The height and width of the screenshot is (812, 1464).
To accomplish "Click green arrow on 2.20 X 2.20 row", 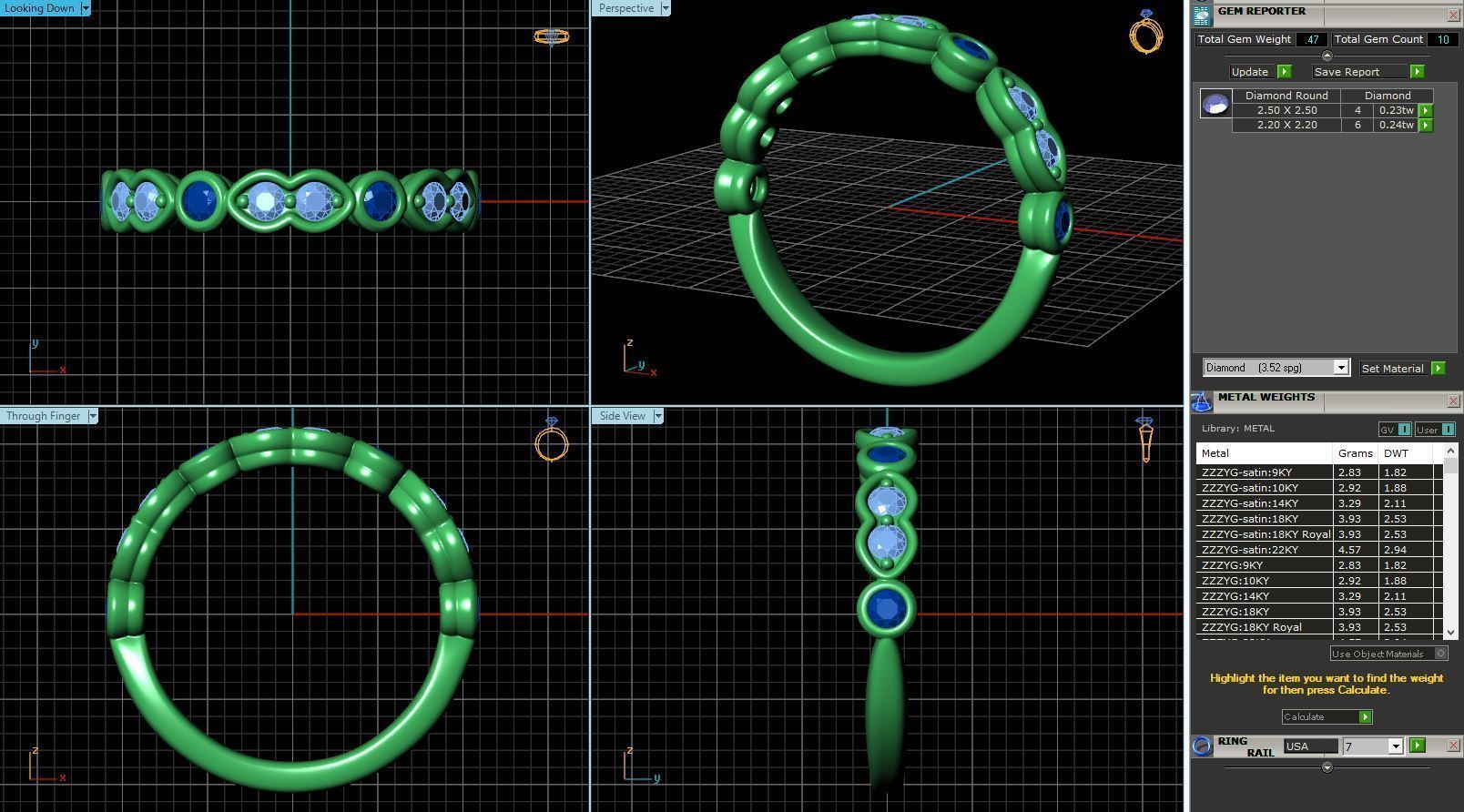I will click(x=1426, y=125).
